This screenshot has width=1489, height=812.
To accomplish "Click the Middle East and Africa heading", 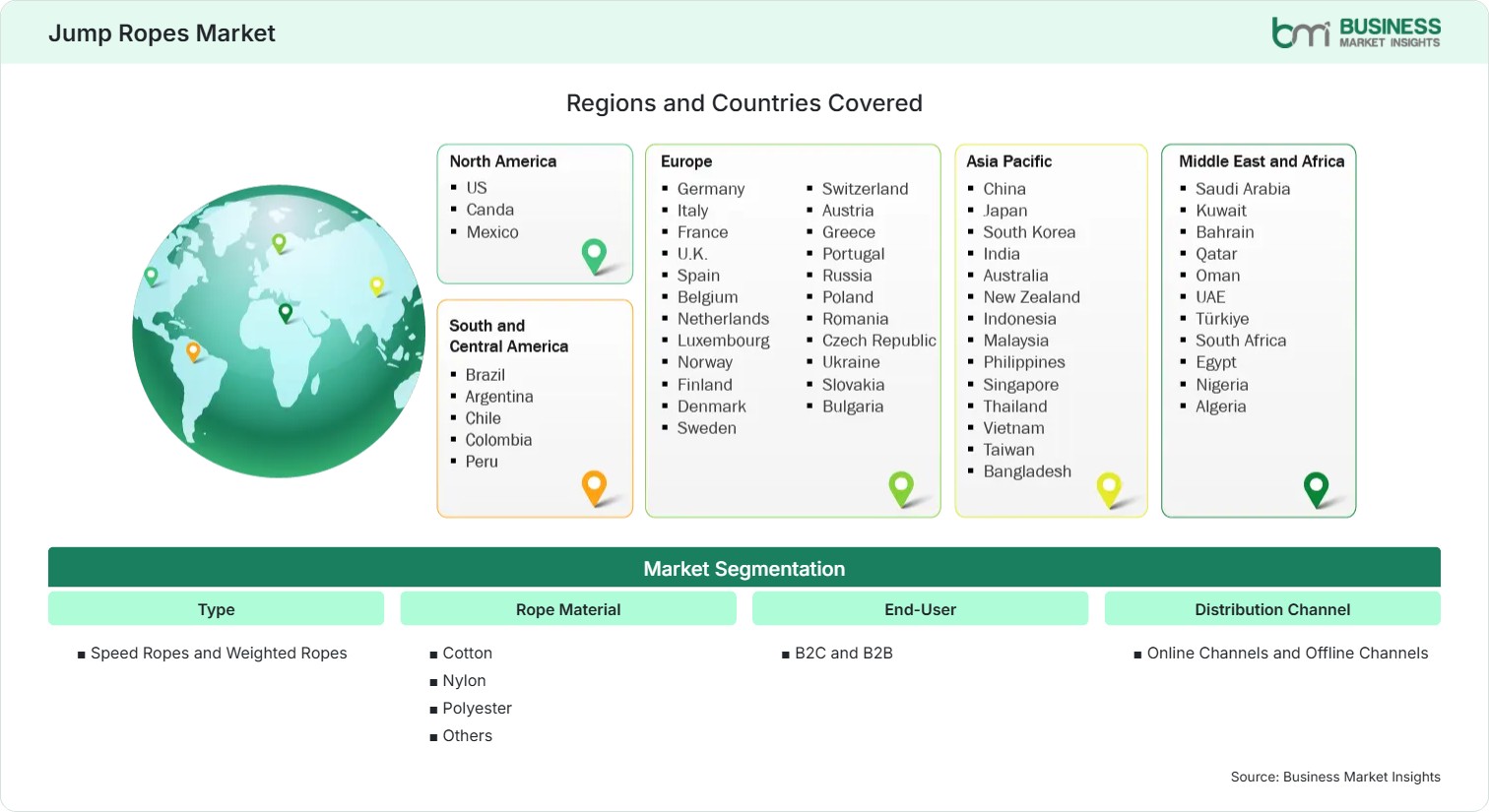I will coord(1262,161).
